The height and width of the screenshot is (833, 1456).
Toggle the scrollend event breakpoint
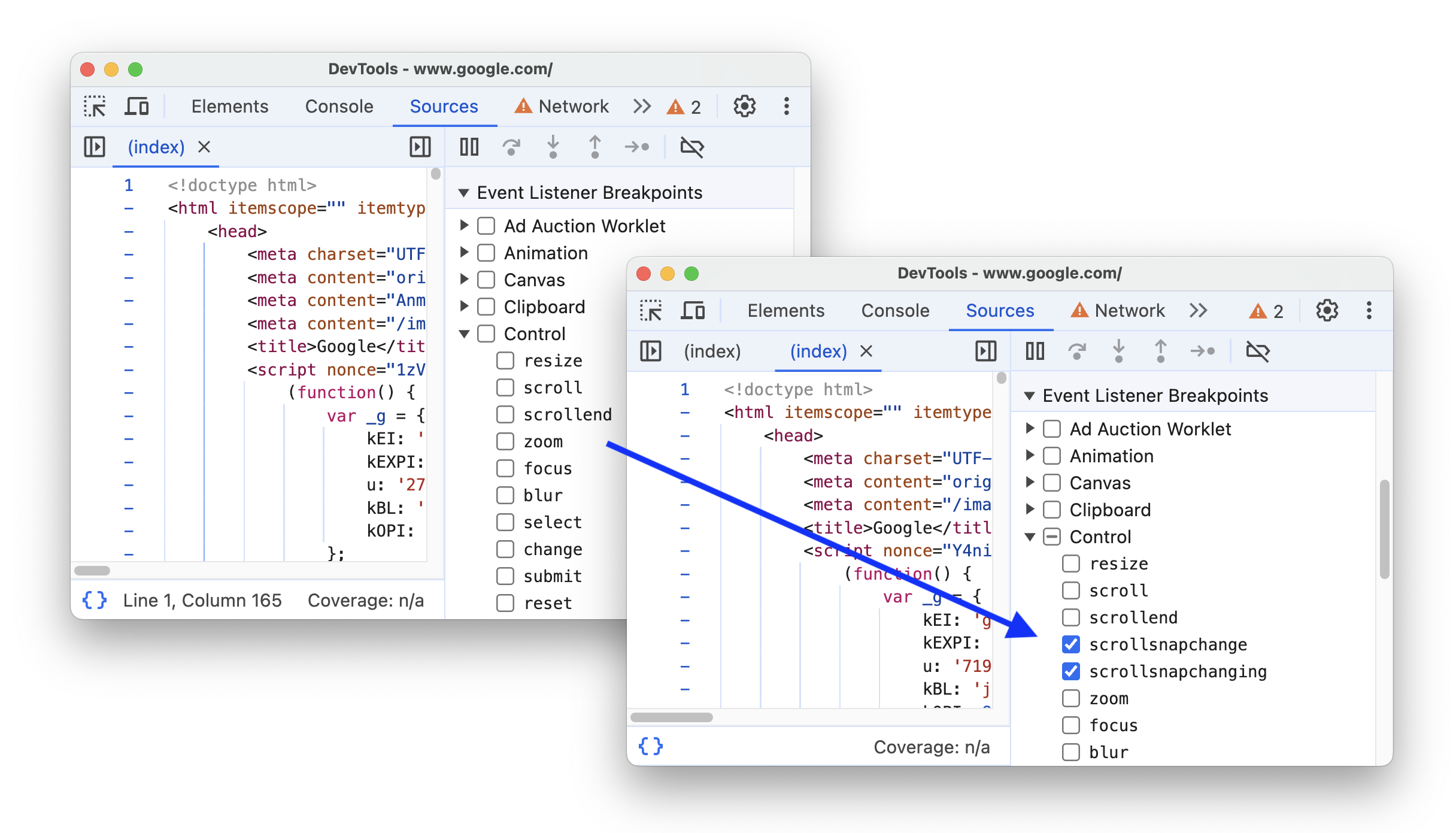click(1070, 617)
